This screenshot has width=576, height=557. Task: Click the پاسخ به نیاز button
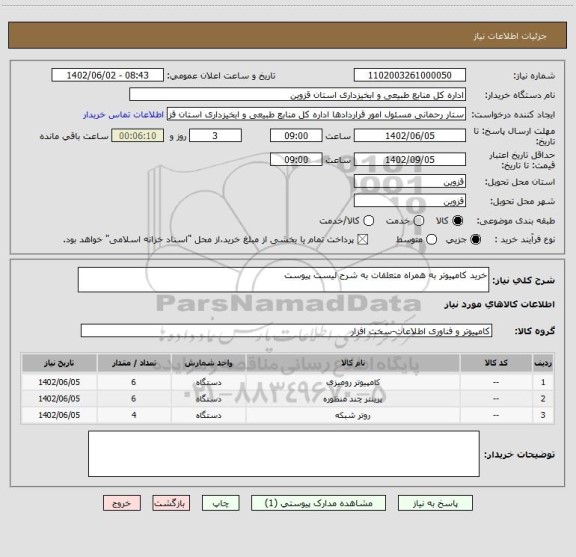pos(435,503)
